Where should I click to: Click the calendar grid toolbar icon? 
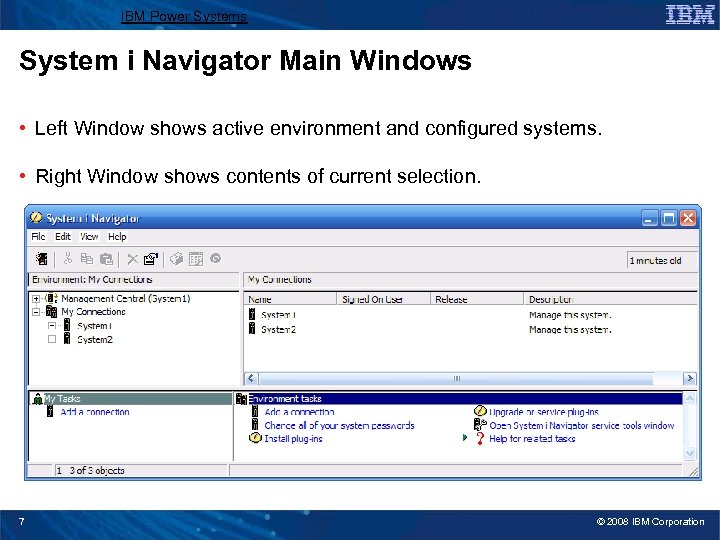(196, 259)
